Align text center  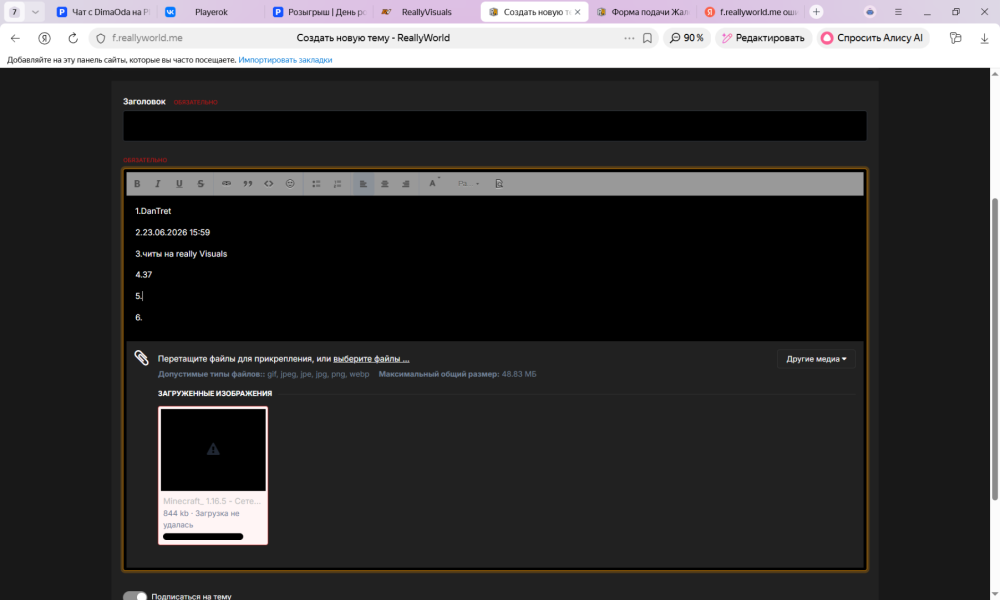click(x=385, y=184)
